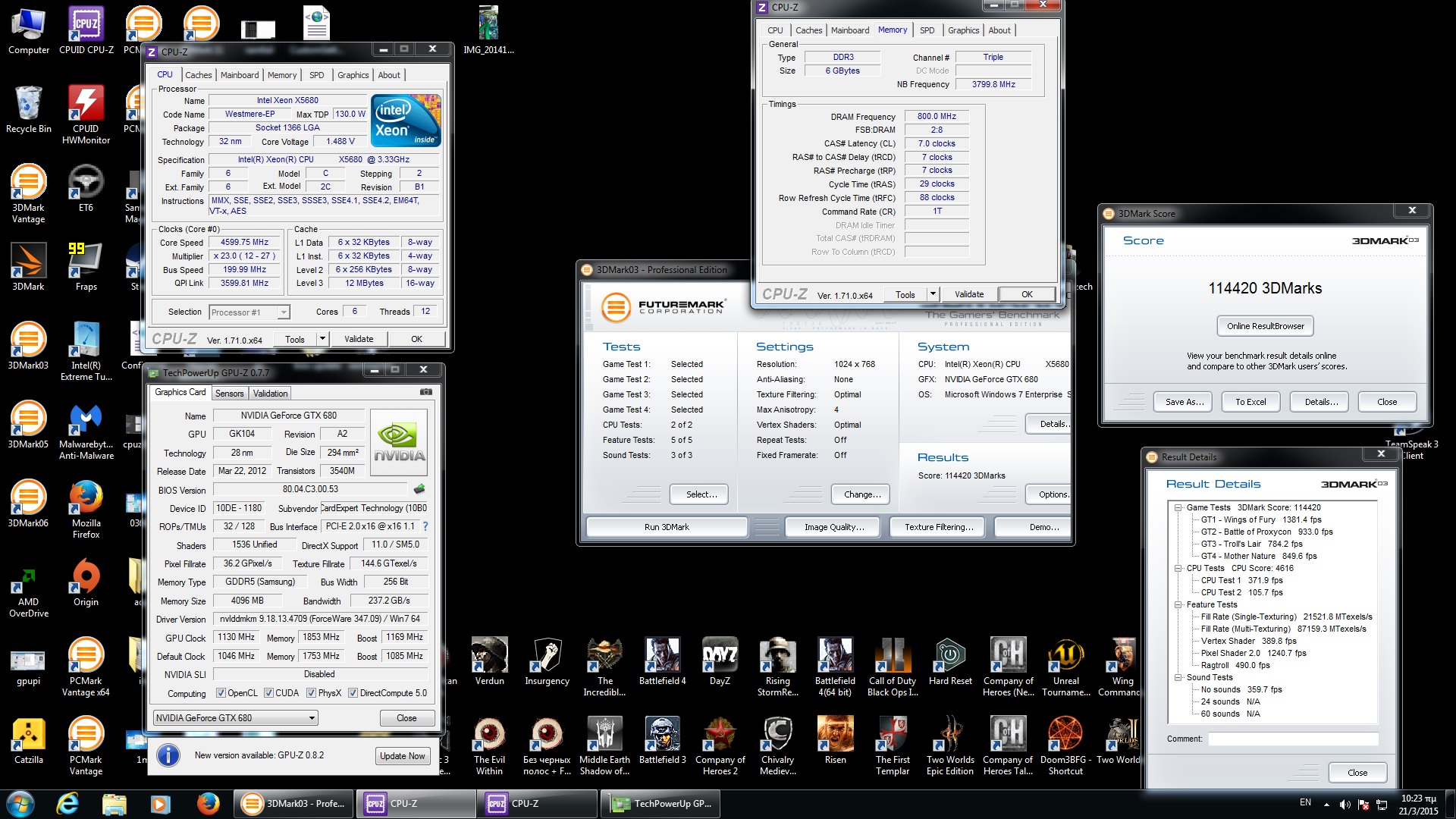1456x819 pixels.
Task: Open CPUID CPU-Z desktop shortcut
Action: (86, 31)
